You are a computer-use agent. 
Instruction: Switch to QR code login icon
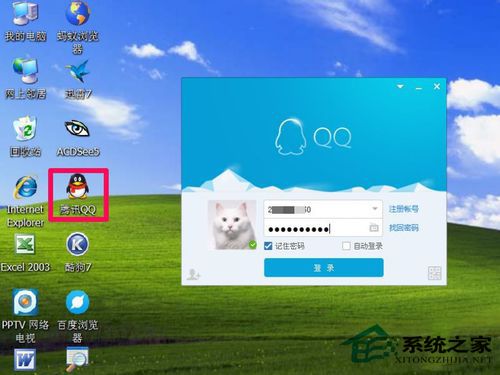point(434,273)
